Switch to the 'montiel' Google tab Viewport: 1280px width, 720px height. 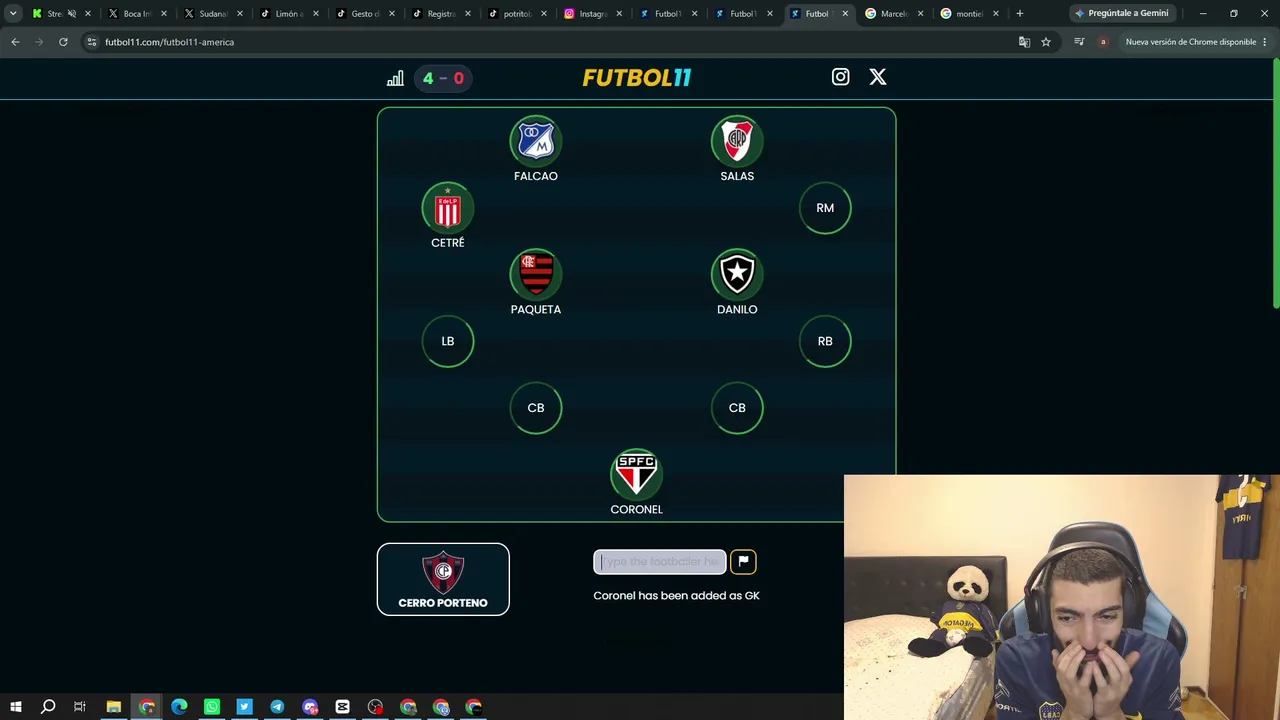(968, 14)
